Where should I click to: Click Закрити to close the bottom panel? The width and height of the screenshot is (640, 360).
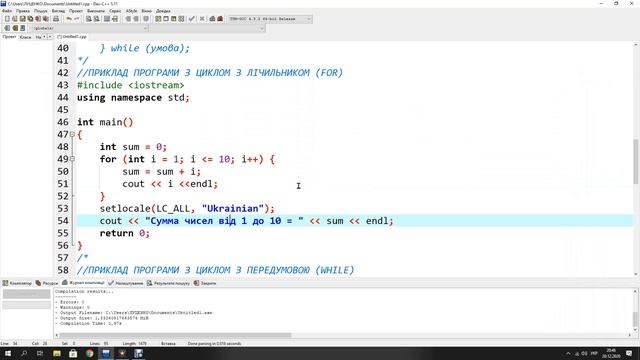click(205, 283)
